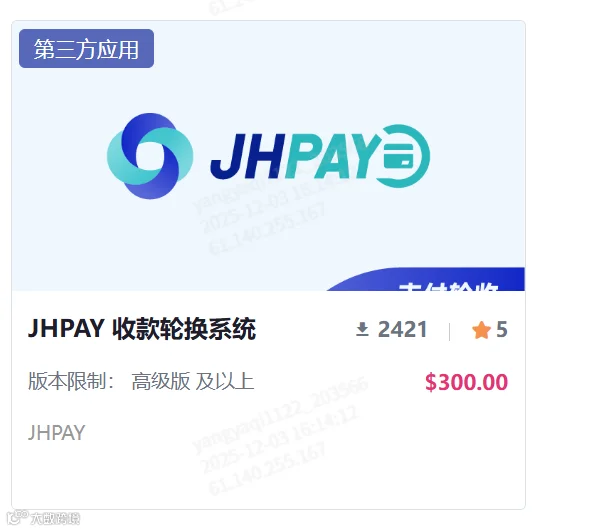This screenshot has width=597, height=531.
Task: Click the 版本限制 label
Action: (71, 381)
